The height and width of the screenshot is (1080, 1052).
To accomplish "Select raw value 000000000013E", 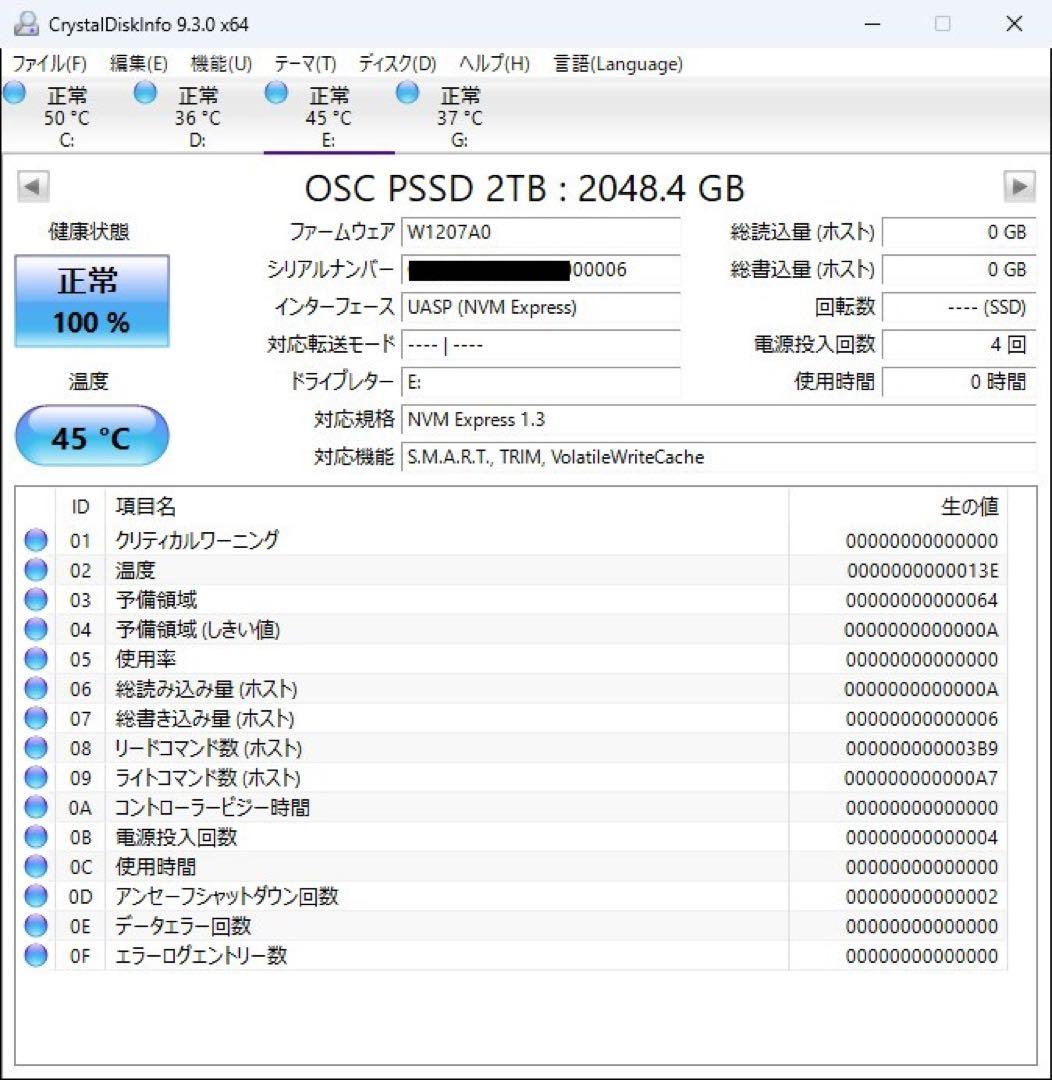I will click(x=922, y=570).
